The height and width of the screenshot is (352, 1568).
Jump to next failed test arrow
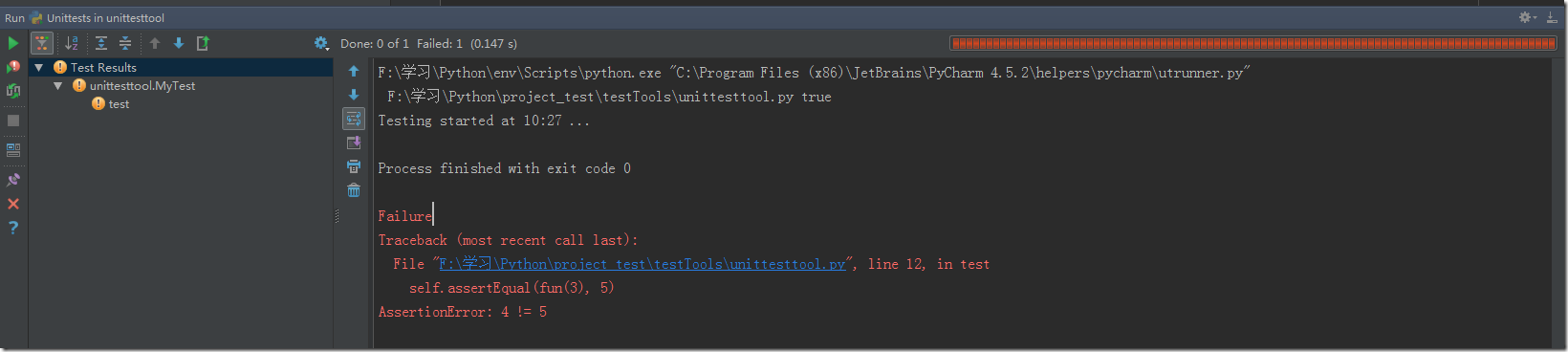coord(179,43)
